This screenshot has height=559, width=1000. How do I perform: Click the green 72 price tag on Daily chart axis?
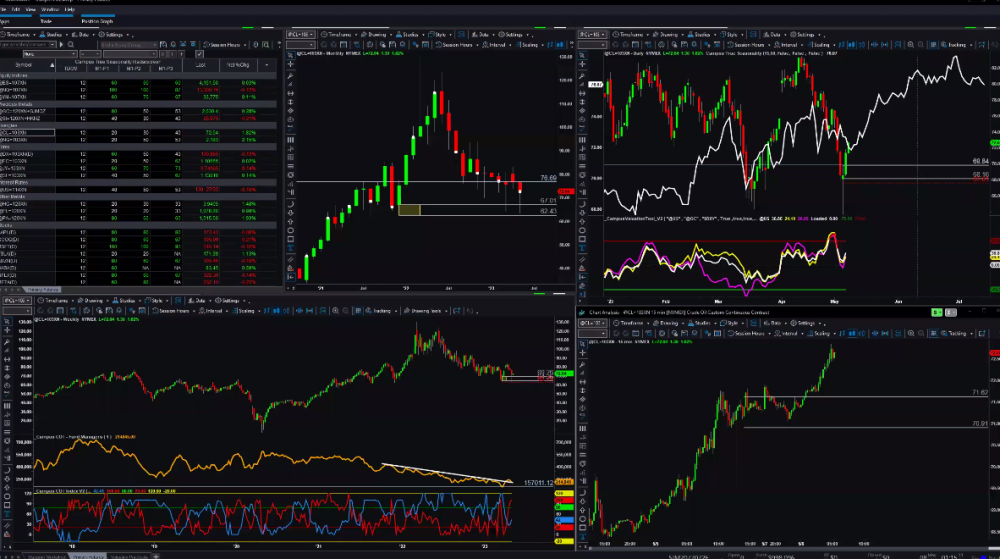point(994,142)
